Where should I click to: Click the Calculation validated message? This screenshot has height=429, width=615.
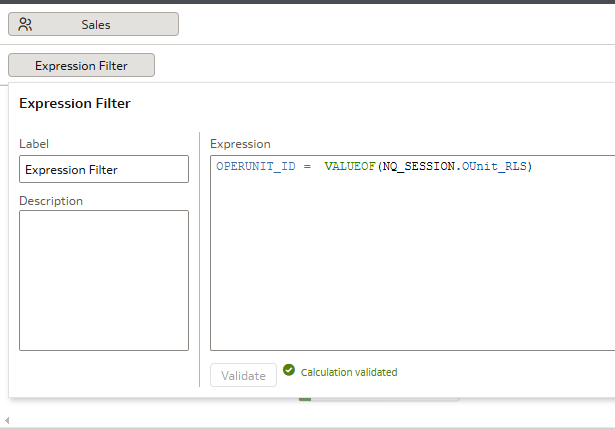(x=349, y=372)
